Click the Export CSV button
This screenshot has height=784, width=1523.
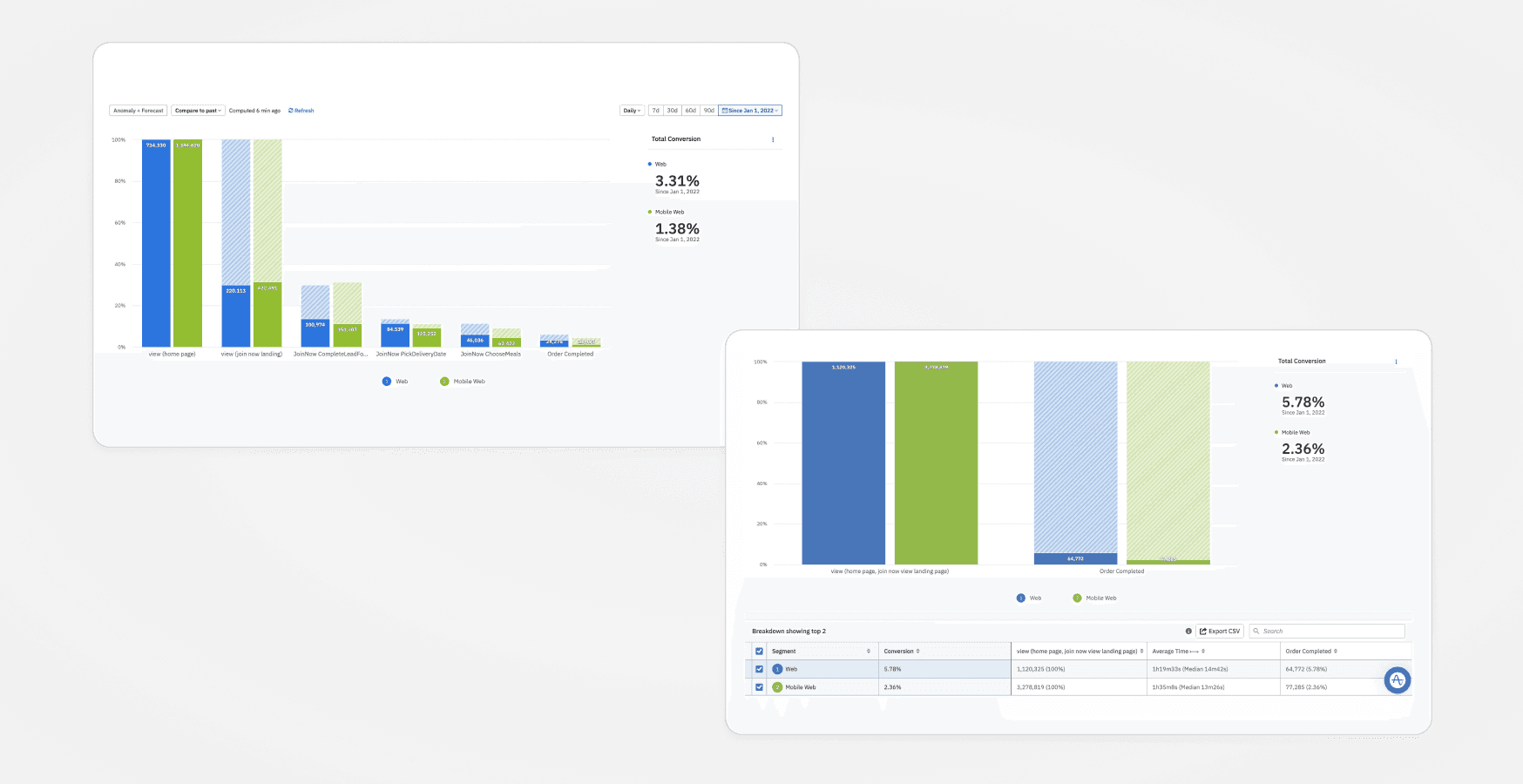tap(1220, 631)
